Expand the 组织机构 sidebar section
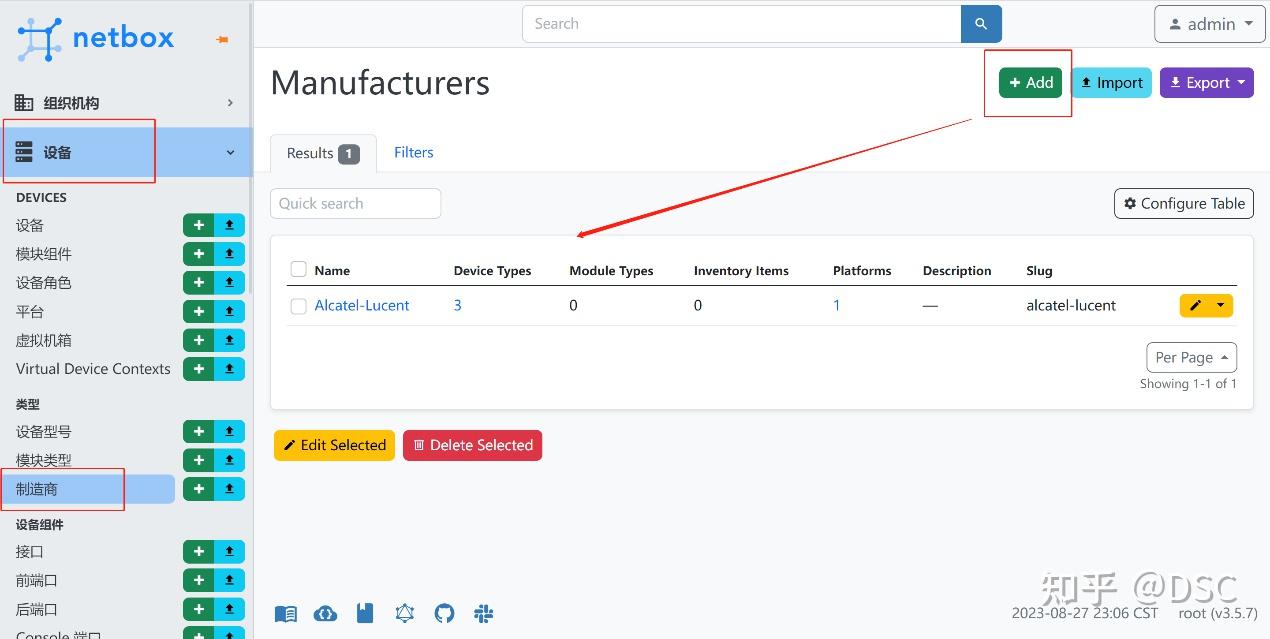 coord(125,103)
